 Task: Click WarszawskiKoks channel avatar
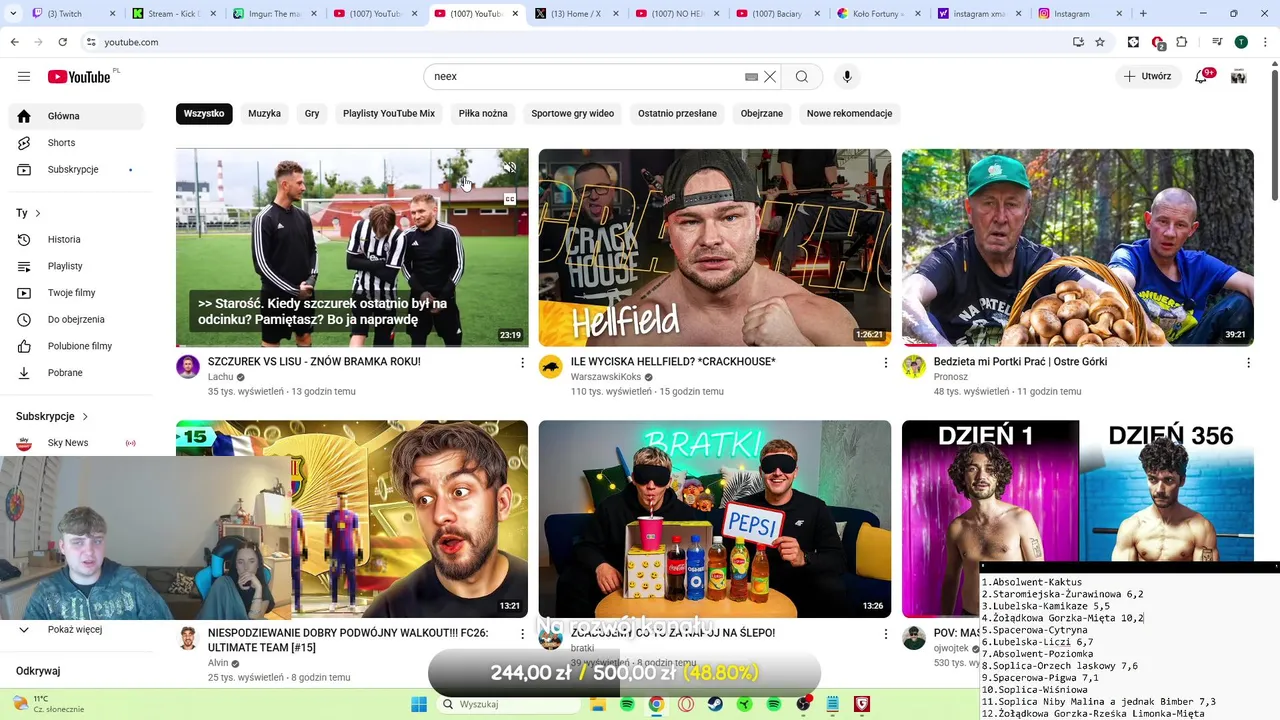coord(551,366)
